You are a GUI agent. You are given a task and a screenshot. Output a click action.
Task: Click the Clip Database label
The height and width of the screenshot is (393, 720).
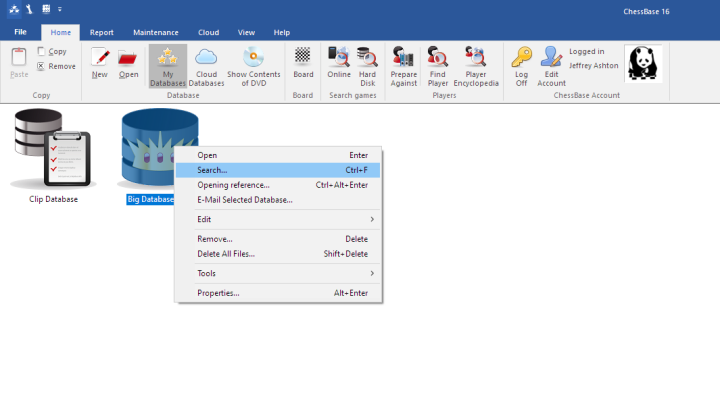point(53,199)
